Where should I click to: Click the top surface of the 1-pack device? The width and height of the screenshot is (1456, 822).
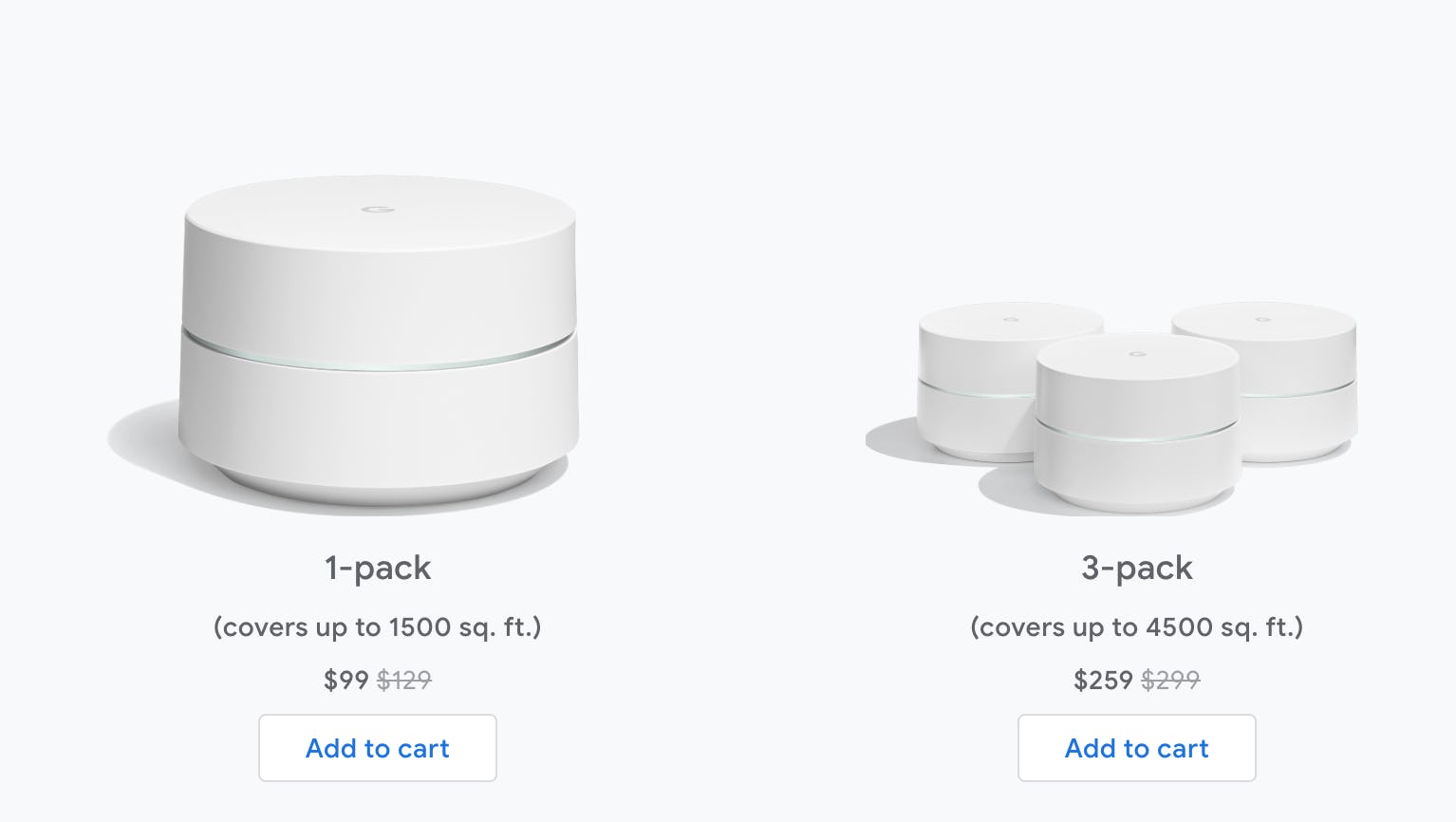click(380, 228)
